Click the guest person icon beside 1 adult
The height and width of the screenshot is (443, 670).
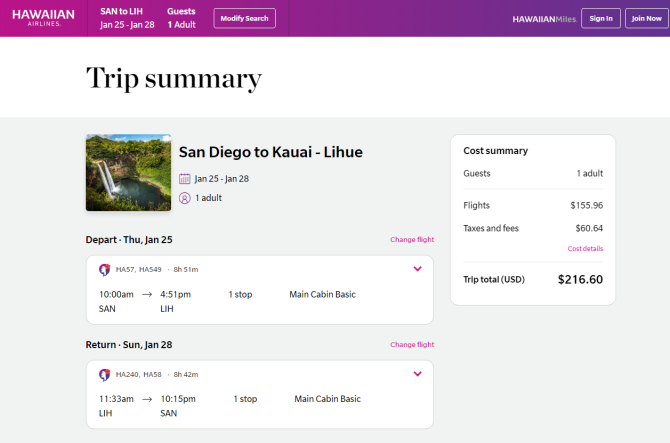[185, 198]
